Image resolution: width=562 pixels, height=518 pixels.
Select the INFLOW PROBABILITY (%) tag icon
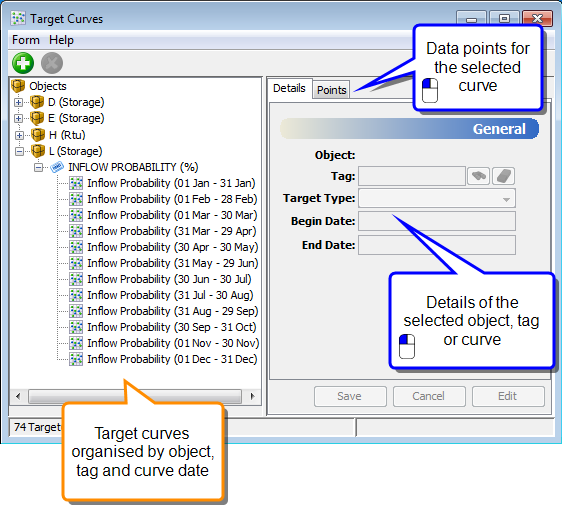57,167
